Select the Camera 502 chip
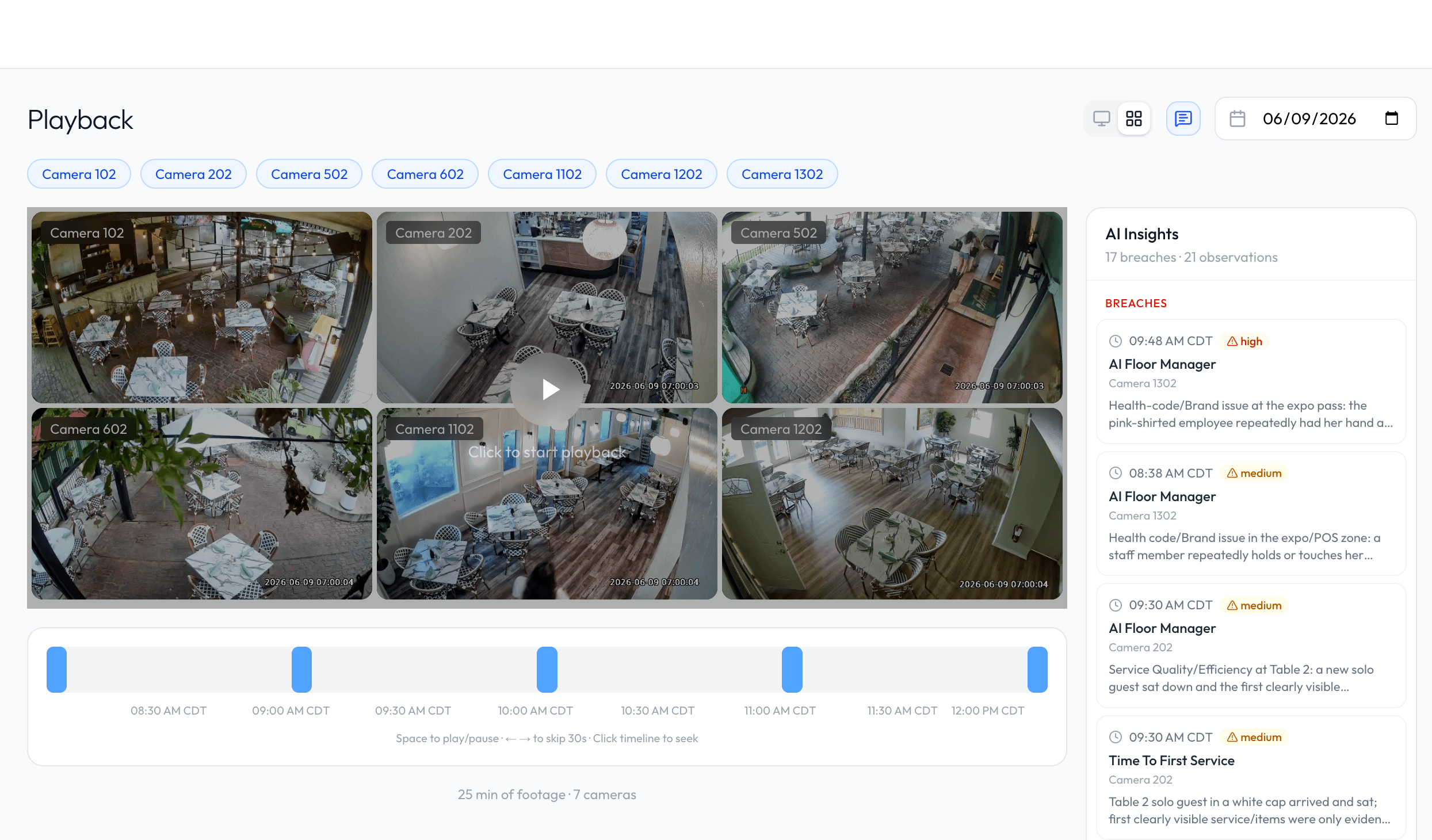Screen dimensions: 1432x840 [309, 174]
